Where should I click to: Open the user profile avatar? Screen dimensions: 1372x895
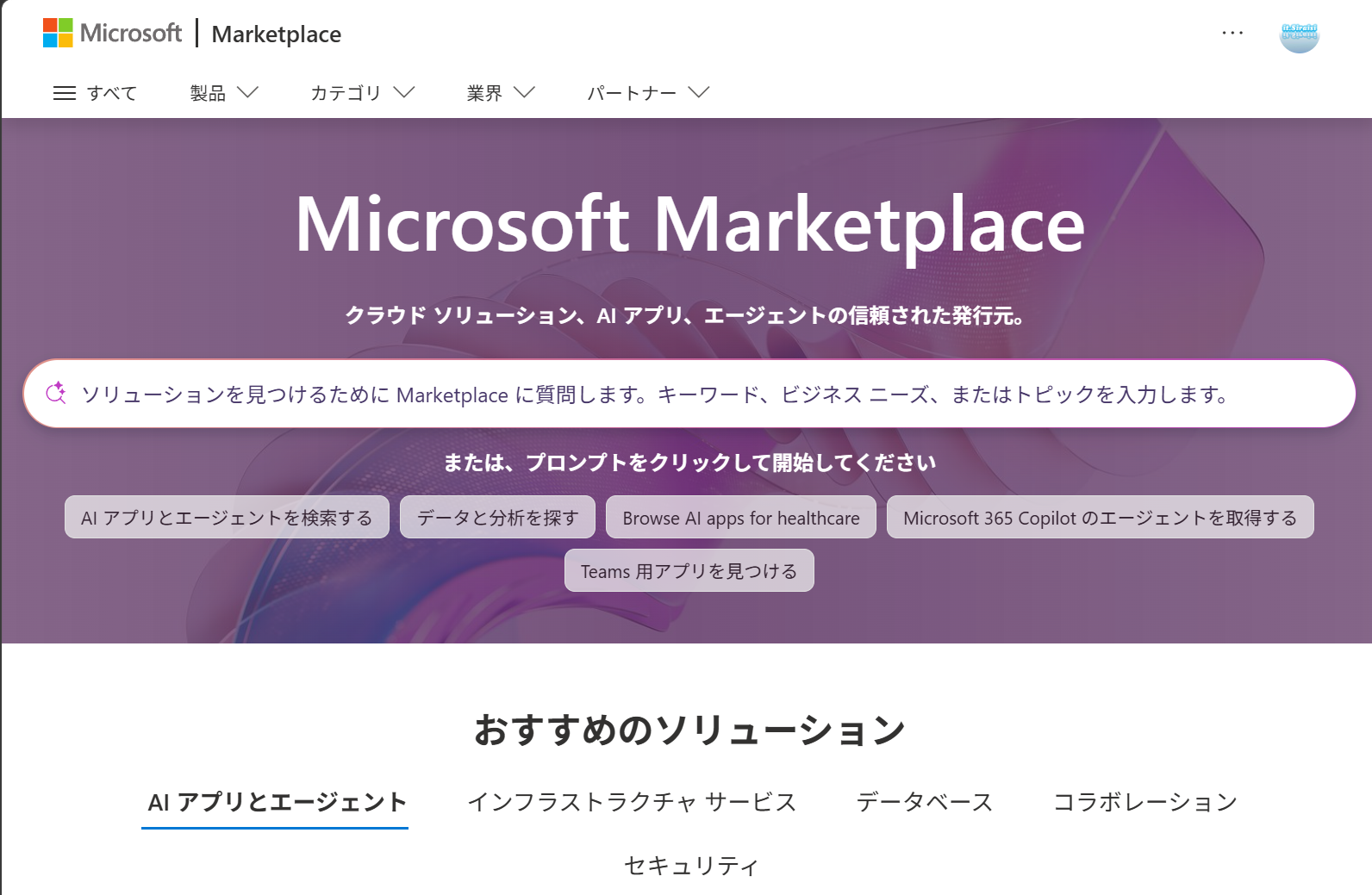coord(1300,34)
